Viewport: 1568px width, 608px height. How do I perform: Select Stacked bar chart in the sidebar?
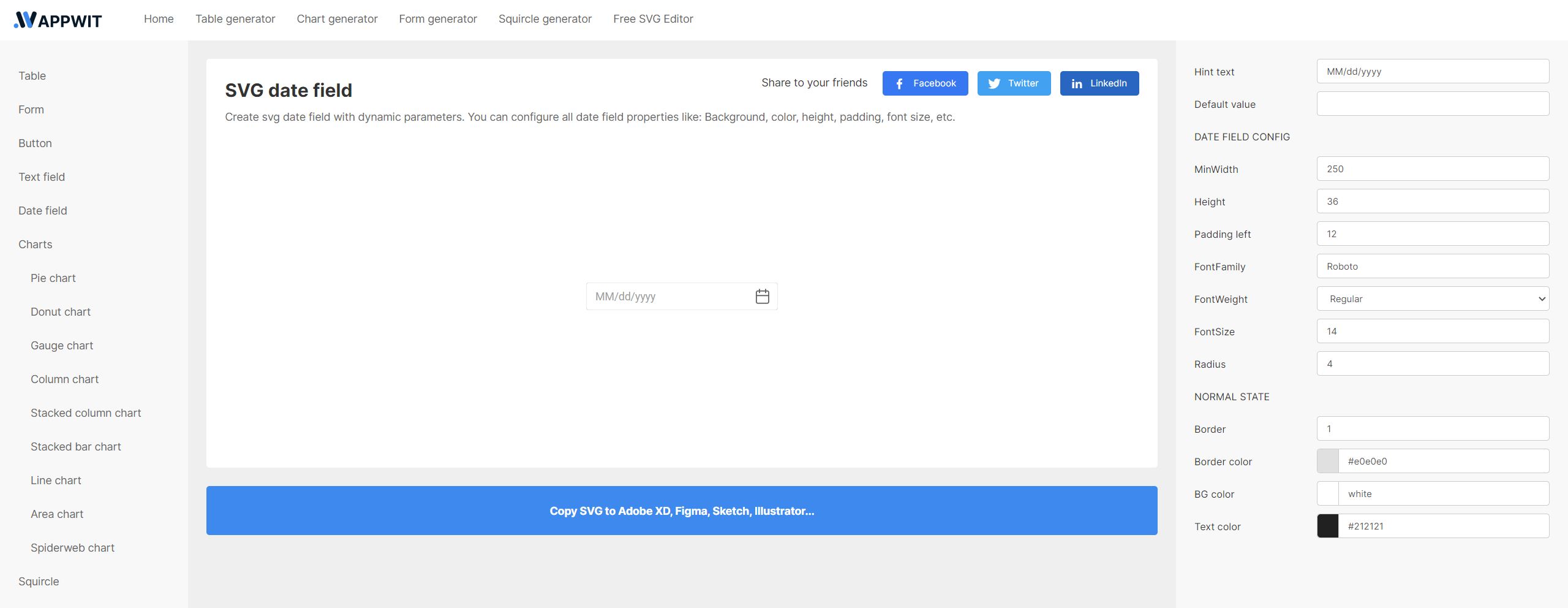75,446
